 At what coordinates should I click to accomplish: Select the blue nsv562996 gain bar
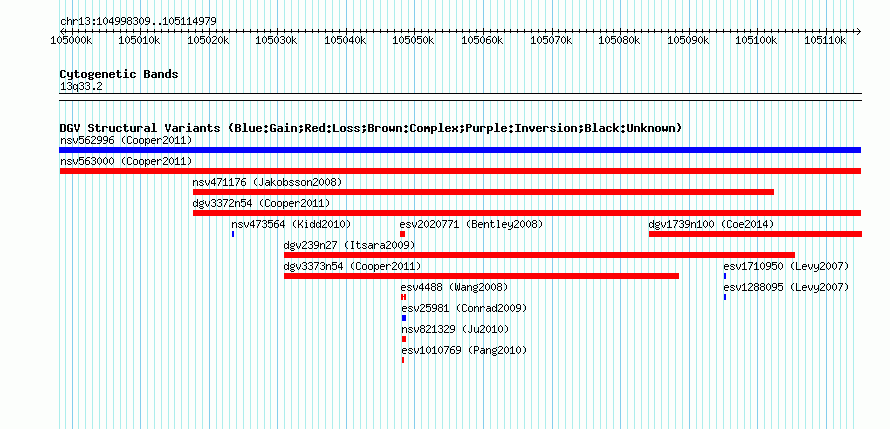coord(460,150)
